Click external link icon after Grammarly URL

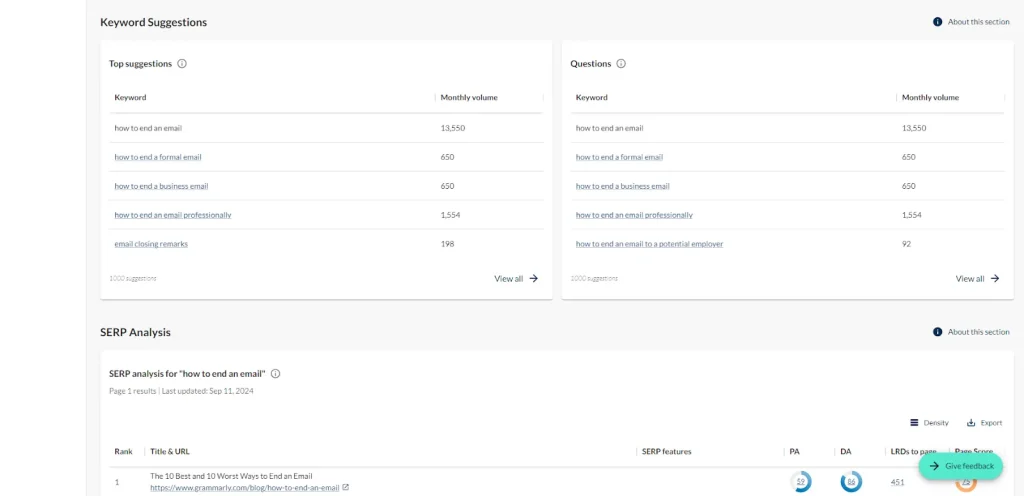coord(346,488)
